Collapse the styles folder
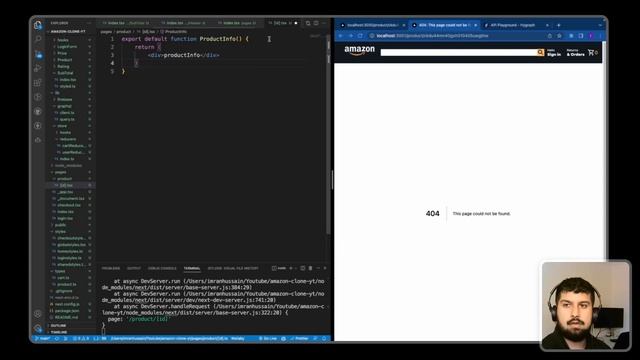Image resolution: width=640 pixels, height=360 pixels. coord(70,231)
